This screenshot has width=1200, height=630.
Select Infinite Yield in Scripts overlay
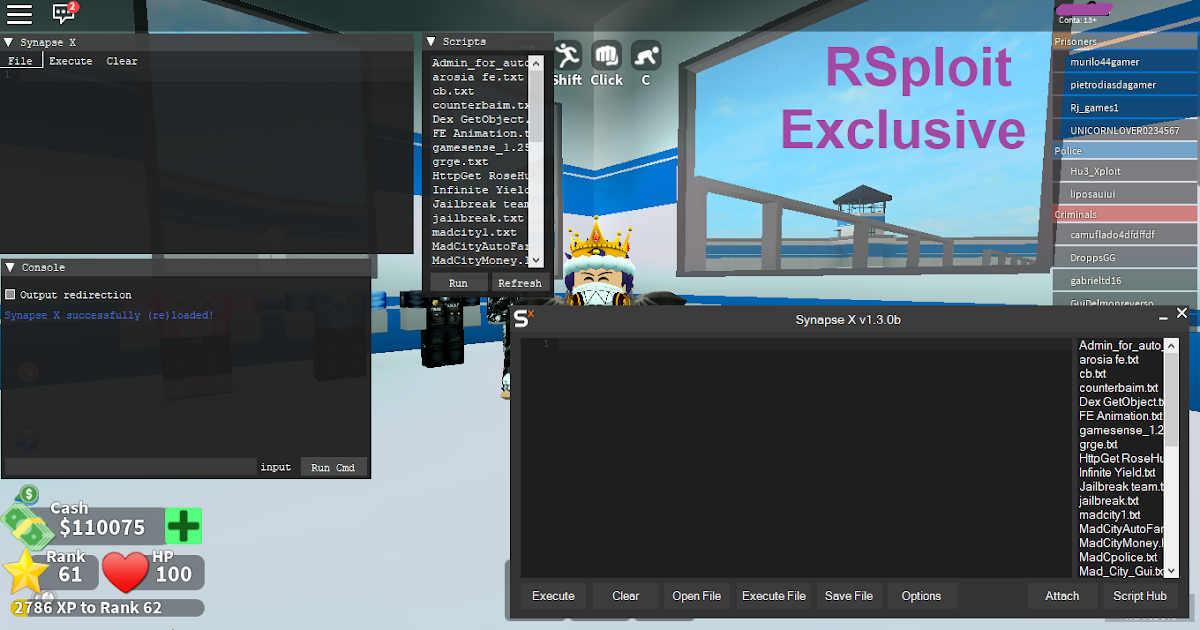[x=478, y=190]
